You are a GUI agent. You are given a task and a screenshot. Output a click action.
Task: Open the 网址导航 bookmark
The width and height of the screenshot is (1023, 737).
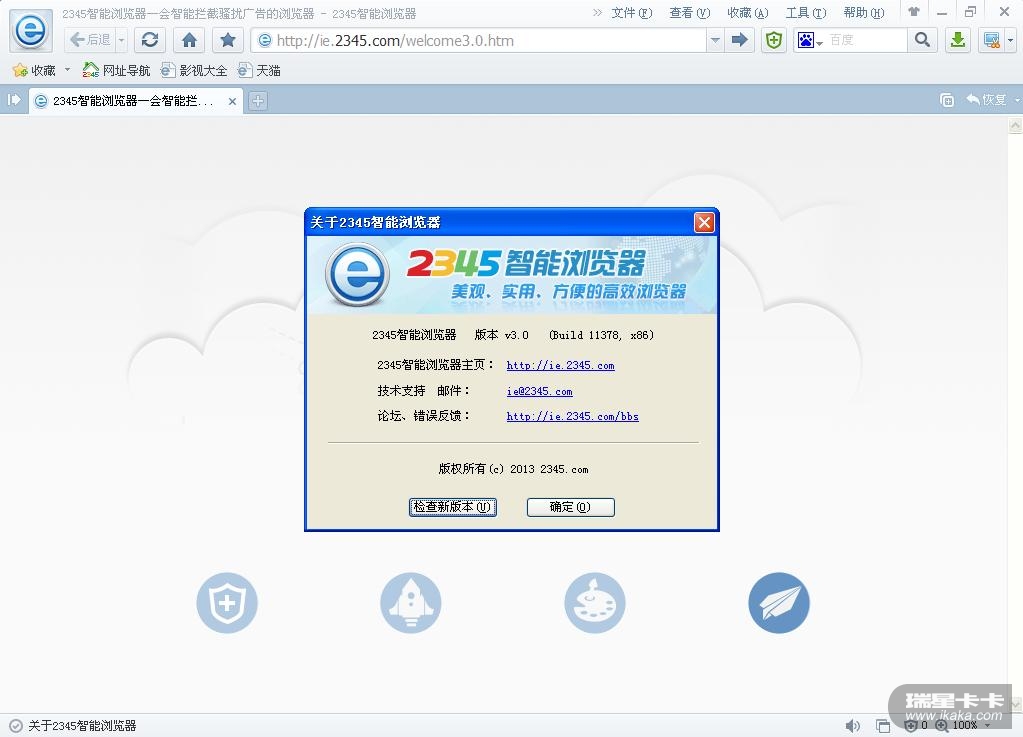coord(116,70)
